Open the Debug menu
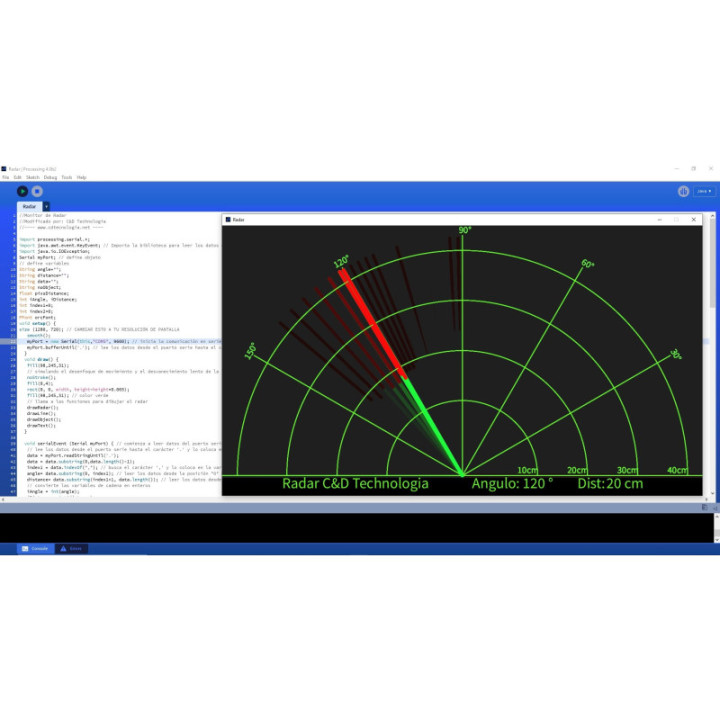This screenshot has width=720, height=720. point(51,177)
